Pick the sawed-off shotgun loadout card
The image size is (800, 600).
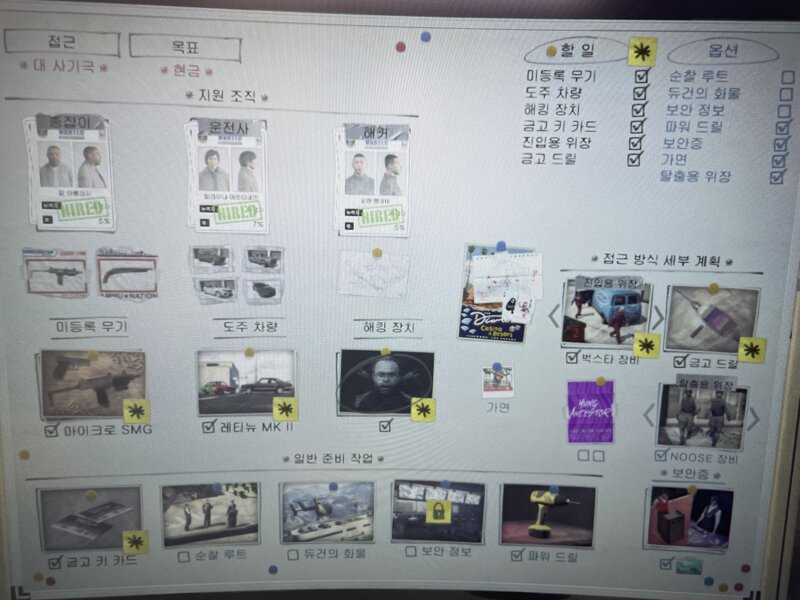pos(127,275)
